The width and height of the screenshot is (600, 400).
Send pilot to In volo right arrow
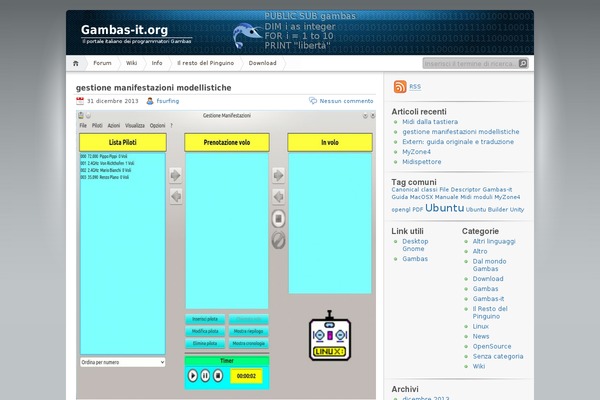pyautogui.click(x=279, y=175)
